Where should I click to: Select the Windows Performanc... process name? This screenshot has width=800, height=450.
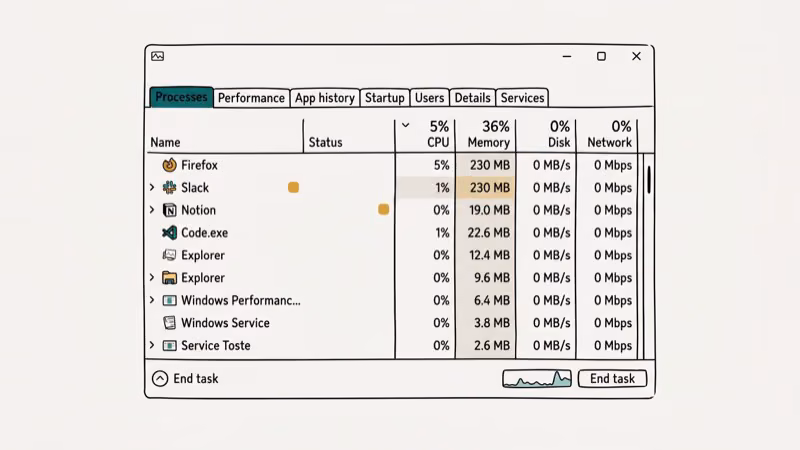point(241,300)
